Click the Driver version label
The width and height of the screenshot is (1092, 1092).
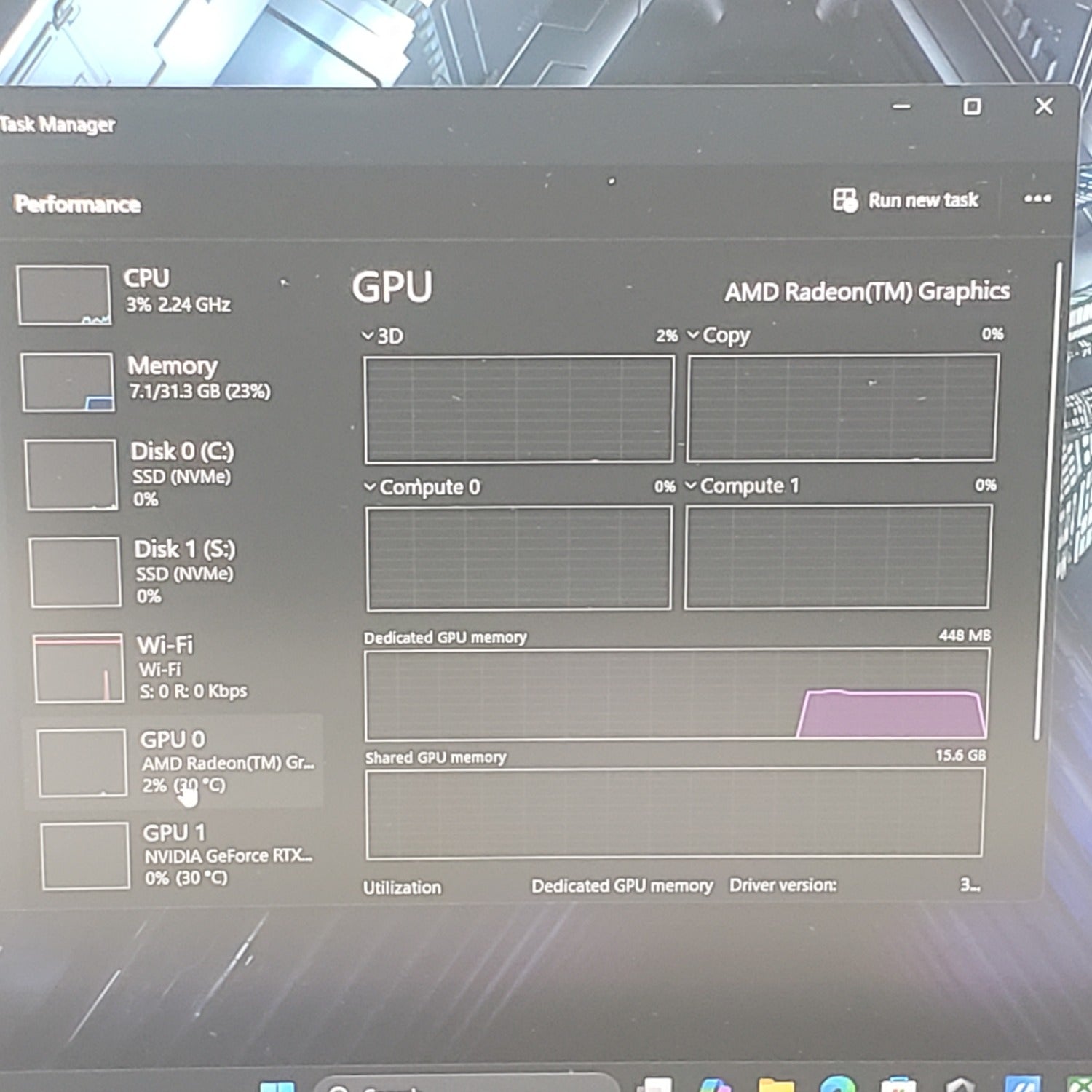[x=783, y=885]
